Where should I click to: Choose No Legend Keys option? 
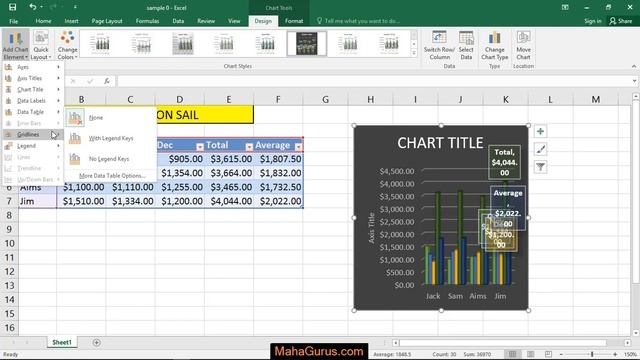point(110,159)
